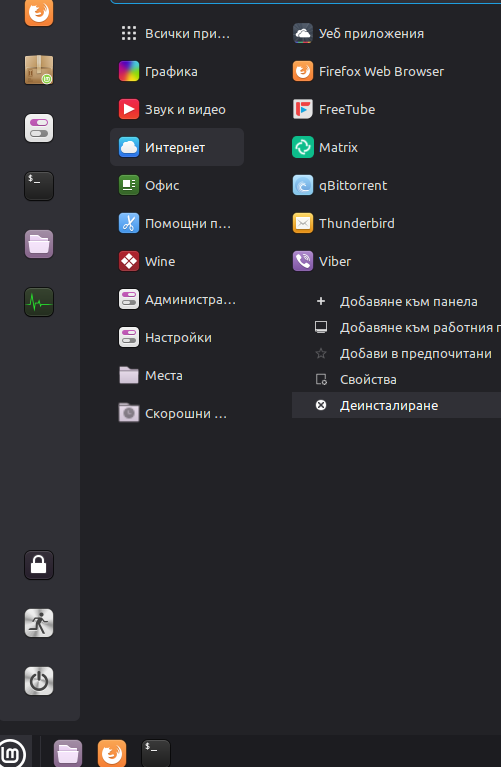
Task: Open Свойства from context menu
Action: click(396, 379)
